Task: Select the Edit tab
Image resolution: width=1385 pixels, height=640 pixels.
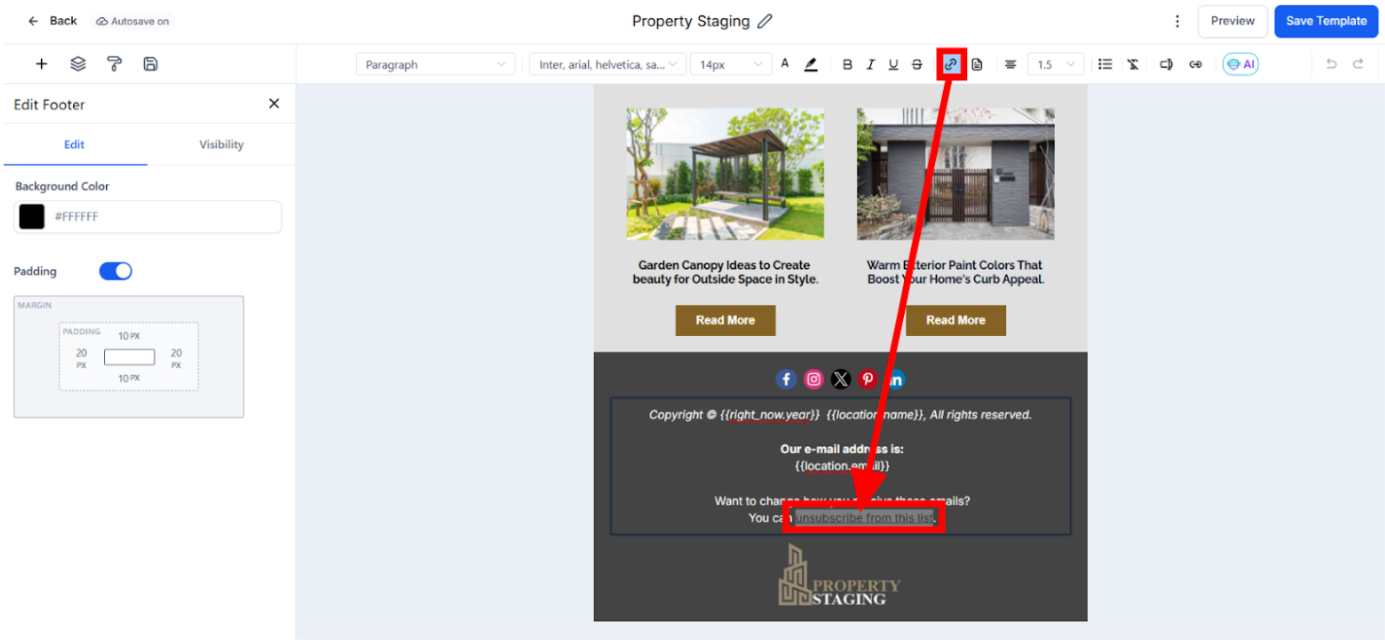Action: click(x=74, y=145)
